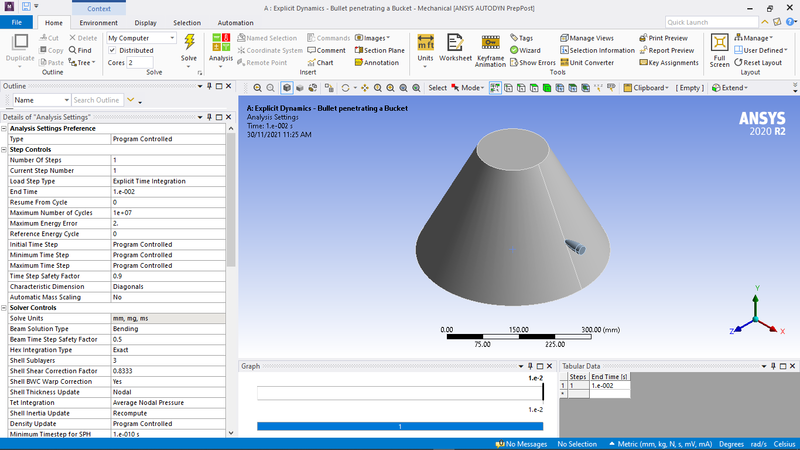Click the Pan arrows icon in viewport toolbar
The width and height of the screenshot is (800, 450).
(x=365, y=88)
